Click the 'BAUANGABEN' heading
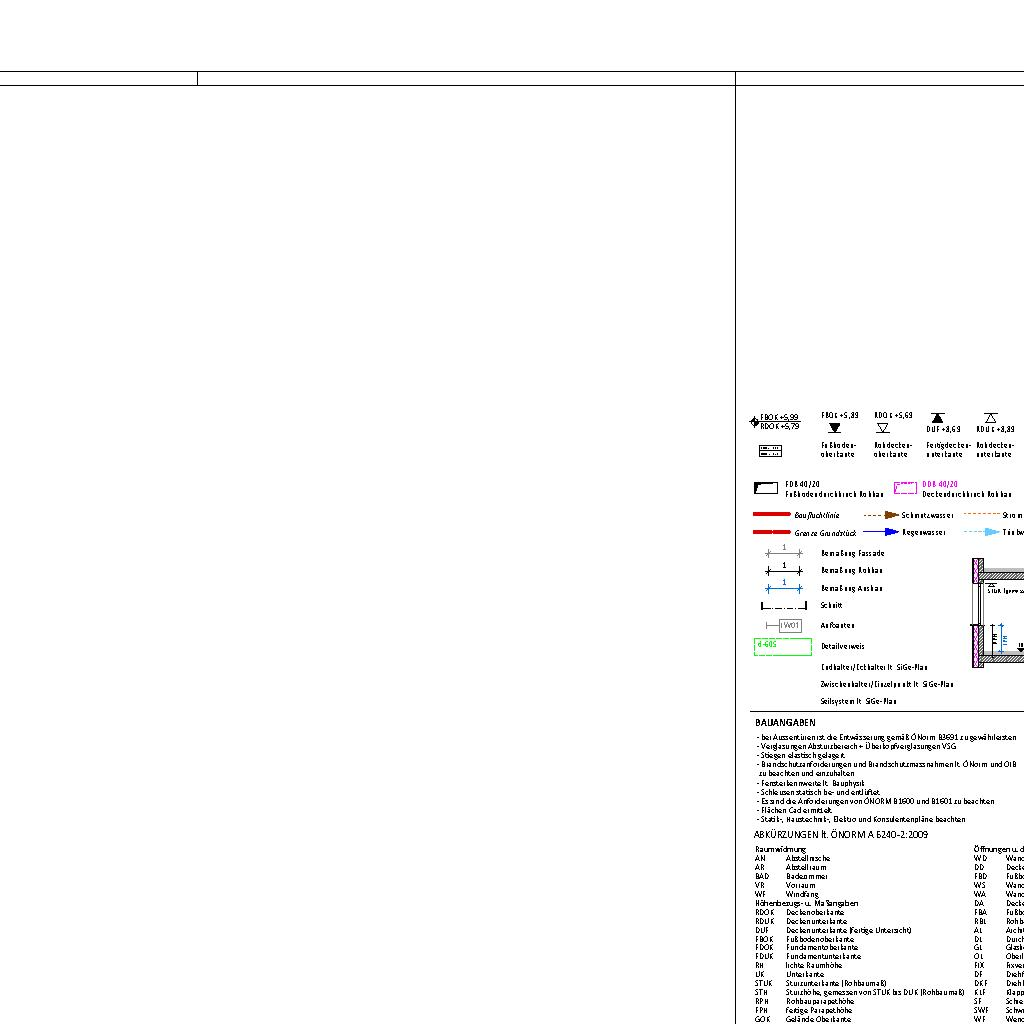This screenshot has height=1024, width=1024. click(x=785, y=722)
